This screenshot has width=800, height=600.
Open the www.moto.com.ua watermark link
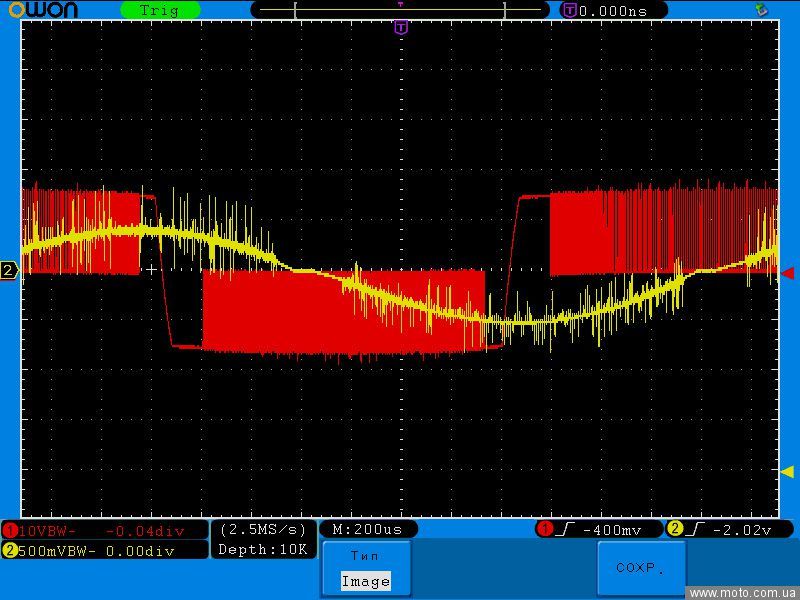coord(743,593)
